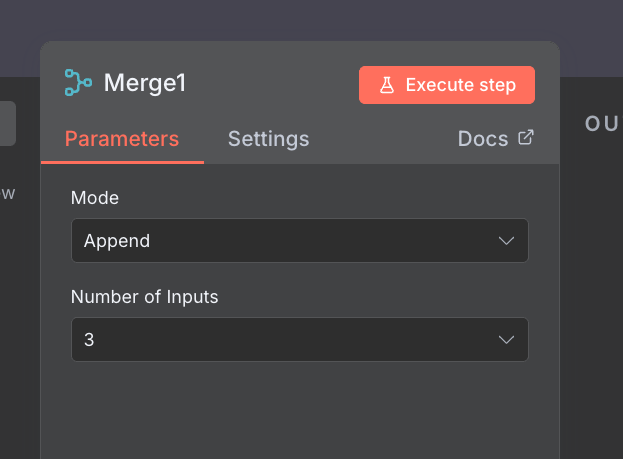
Task: Open the Number of Inputs dropdown
Action: click(300, 339)
